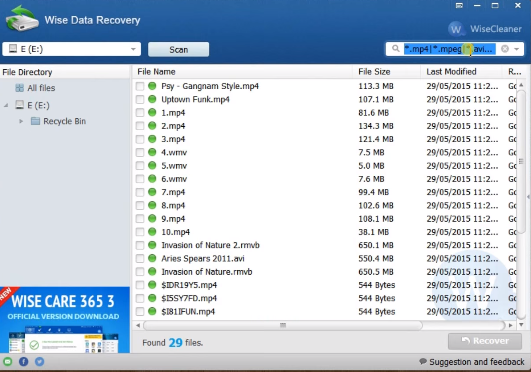
Task: Tick the checkbox for 1.mp4
Action: [x=140, y=112]
